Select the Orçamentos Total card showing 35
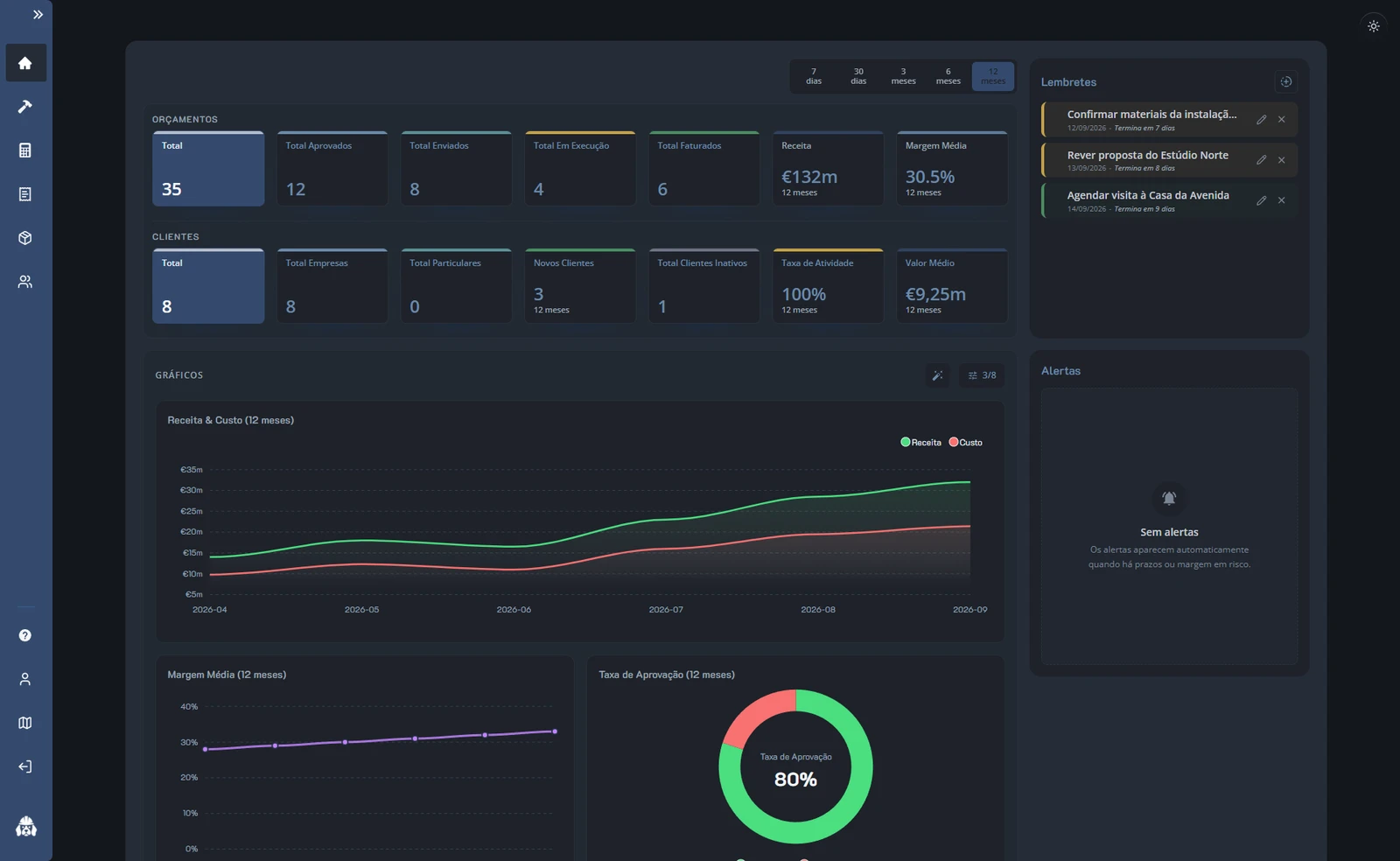Viewport: 1400px width, 861px height. (208, 169)
